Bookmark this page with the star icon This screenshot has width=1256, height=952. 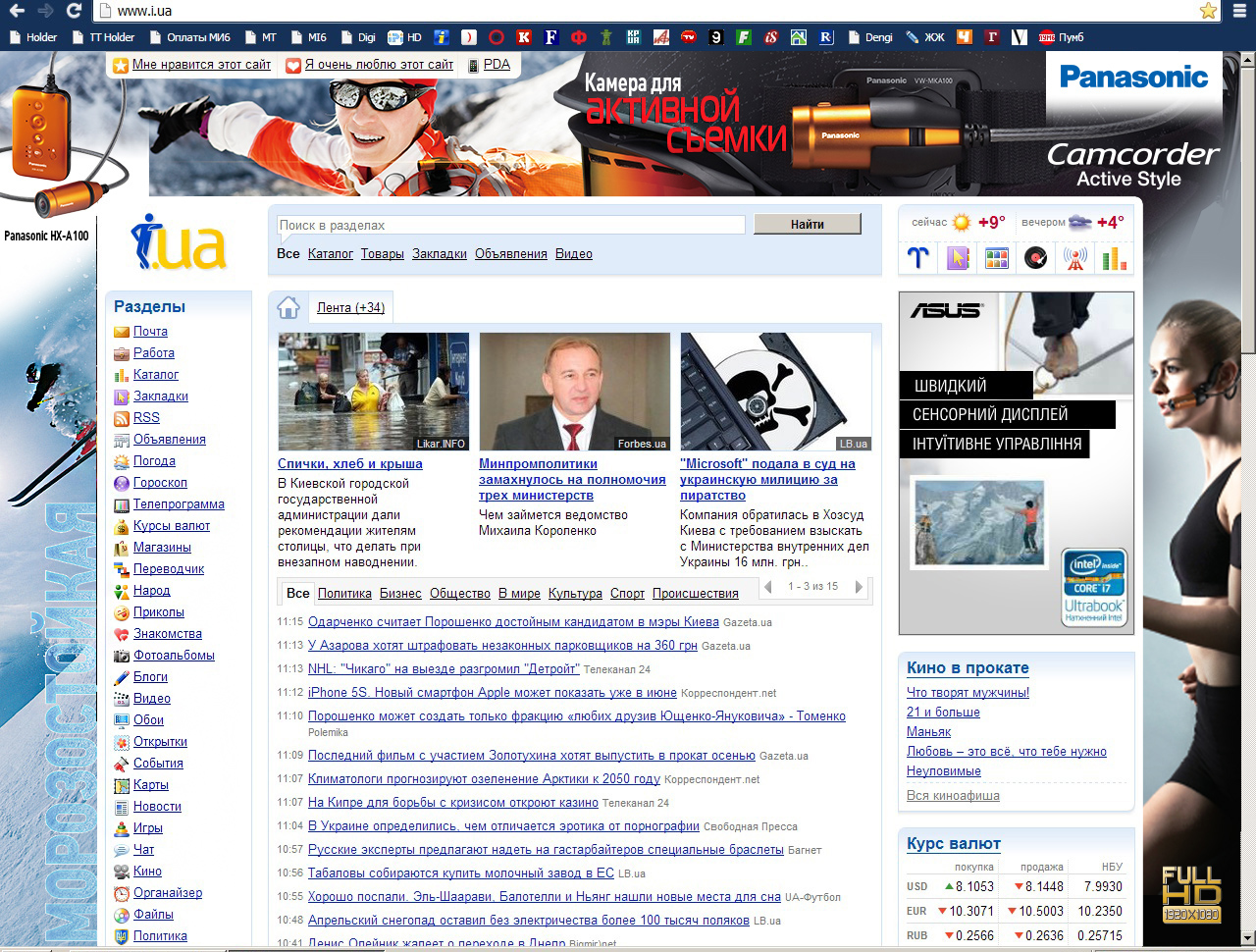point(1208,11)
